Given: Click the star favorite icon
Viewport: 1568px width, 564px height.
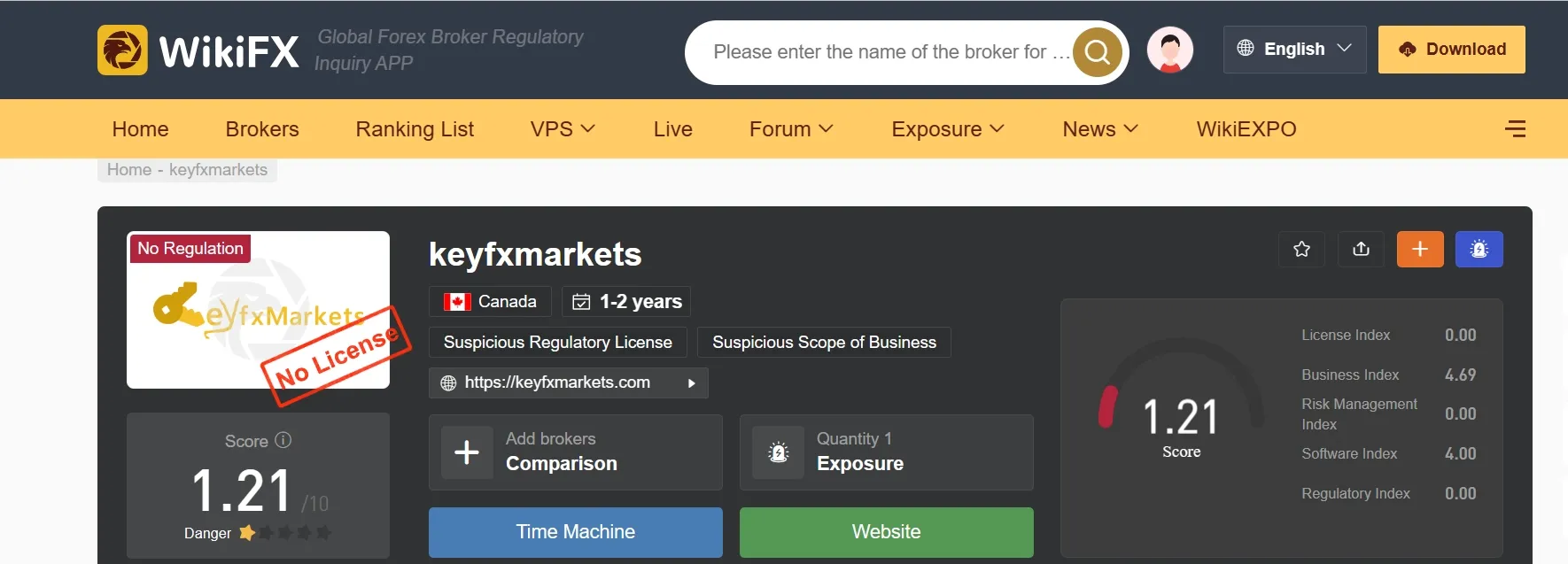Looking at the screenshot, I should [x=1301, y=249].
